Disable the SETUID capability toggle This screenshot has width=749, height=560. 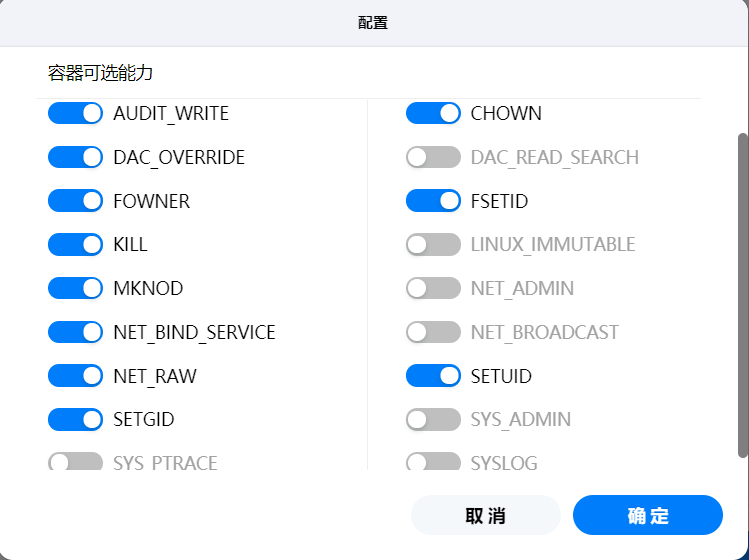click(433, 376)
